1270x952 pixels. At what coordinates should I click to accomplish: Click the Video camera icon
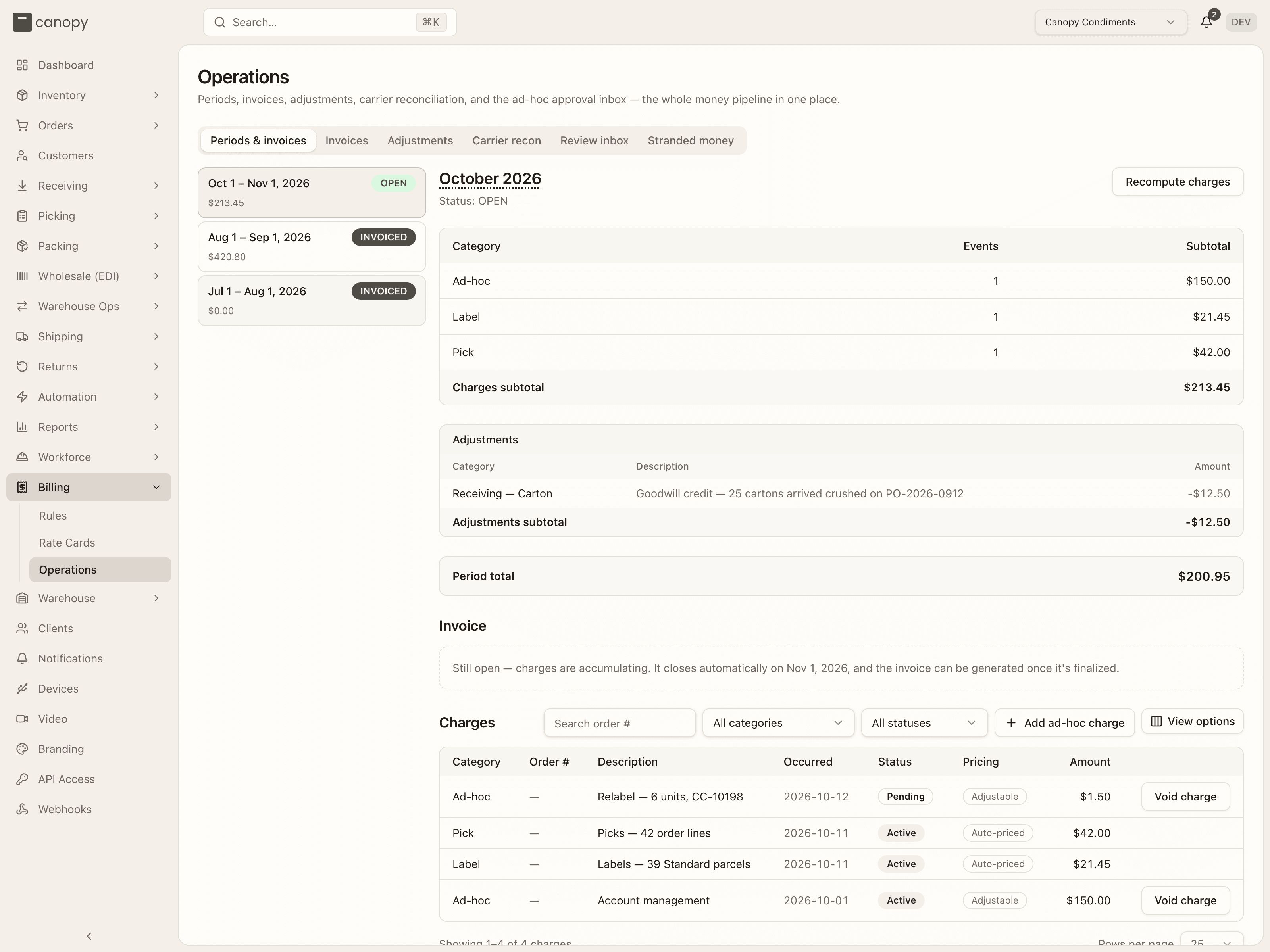[x=22, y=718]
